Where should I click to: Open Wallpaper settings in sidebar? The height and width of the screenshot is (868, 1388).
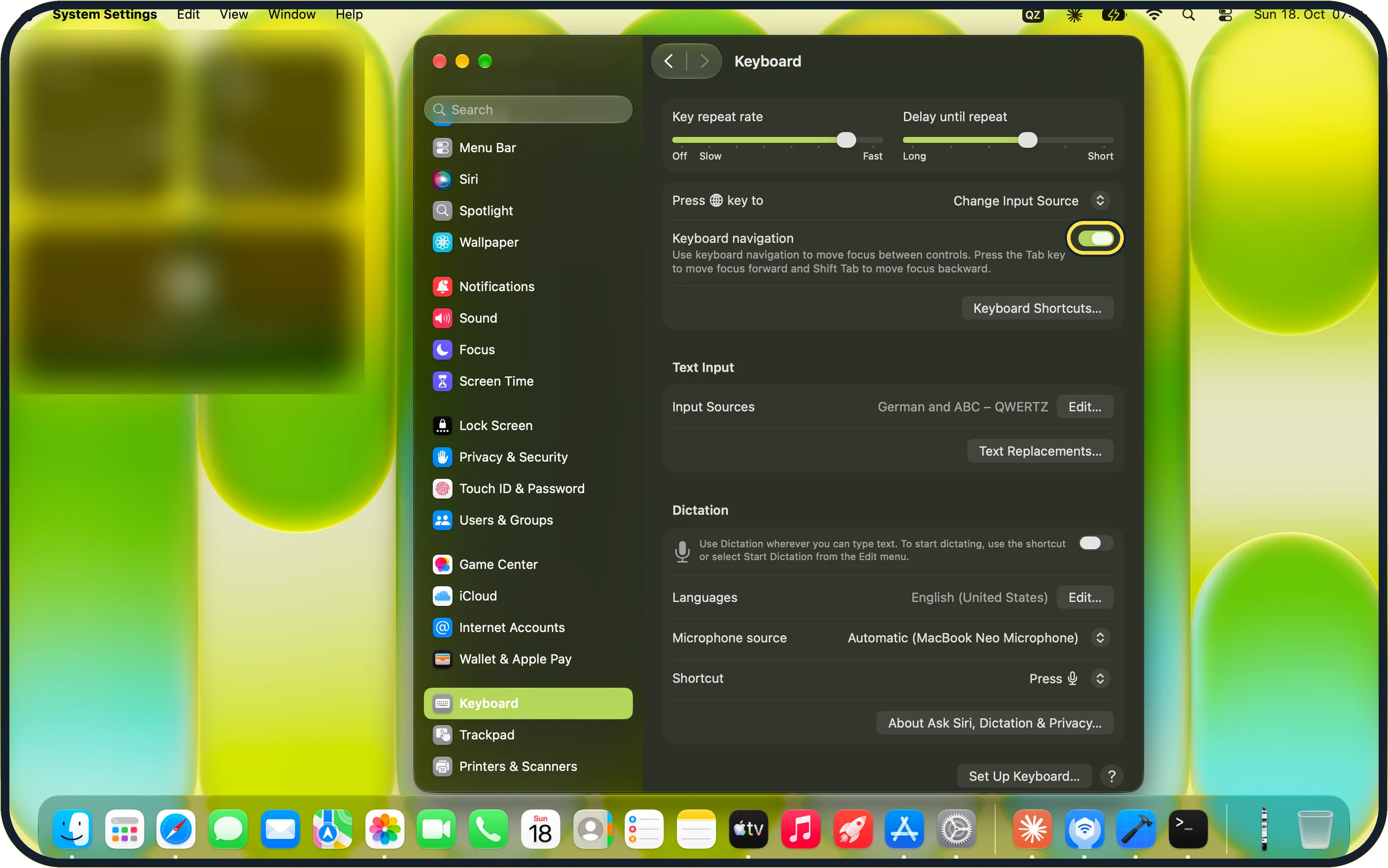click(528, 242)
